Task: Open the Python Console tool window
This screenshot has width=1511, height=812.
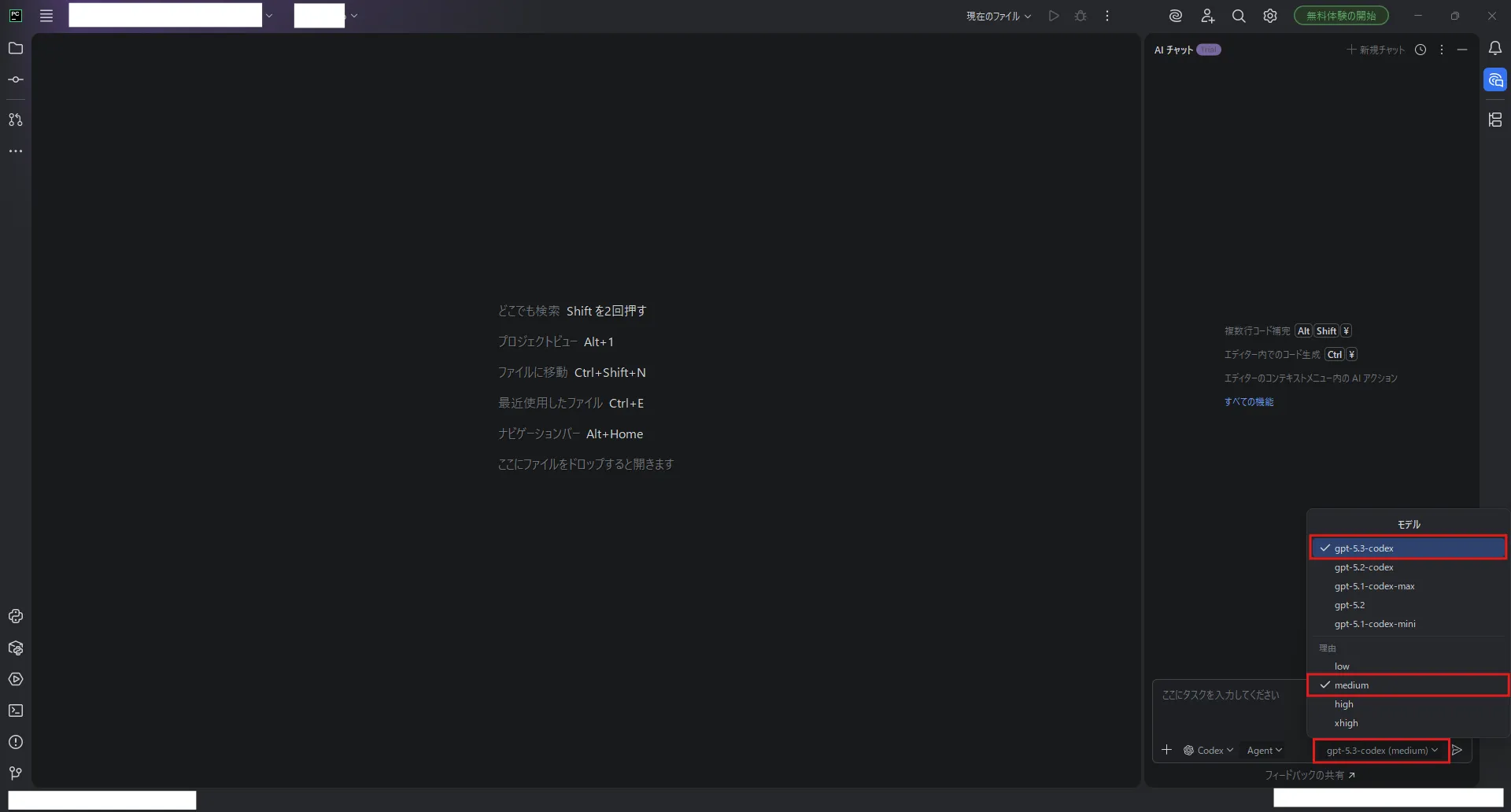Action: pos(16,616)
